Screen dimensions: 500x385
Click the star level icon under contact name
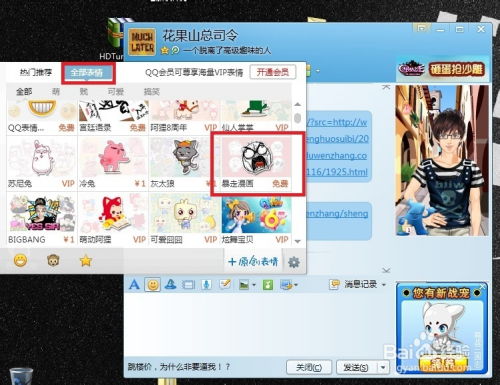click(x=164, y=51)
